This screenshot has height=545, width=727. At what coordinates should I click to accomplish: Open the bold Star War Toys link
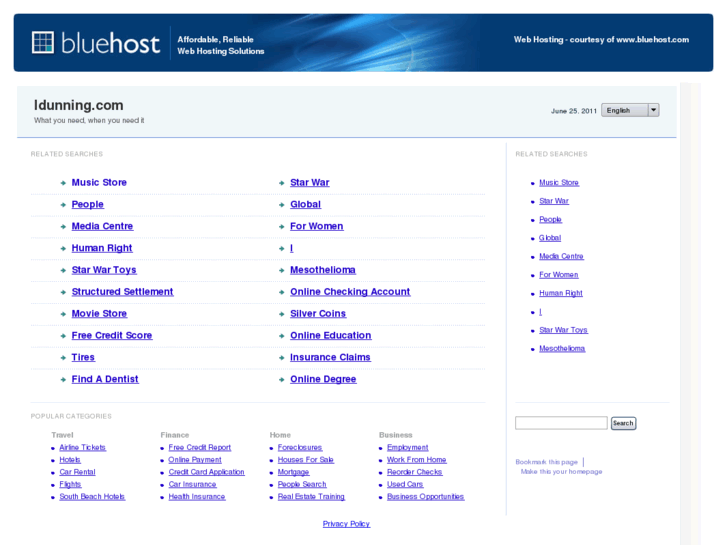pyautogui.click(x=104, y=270)
